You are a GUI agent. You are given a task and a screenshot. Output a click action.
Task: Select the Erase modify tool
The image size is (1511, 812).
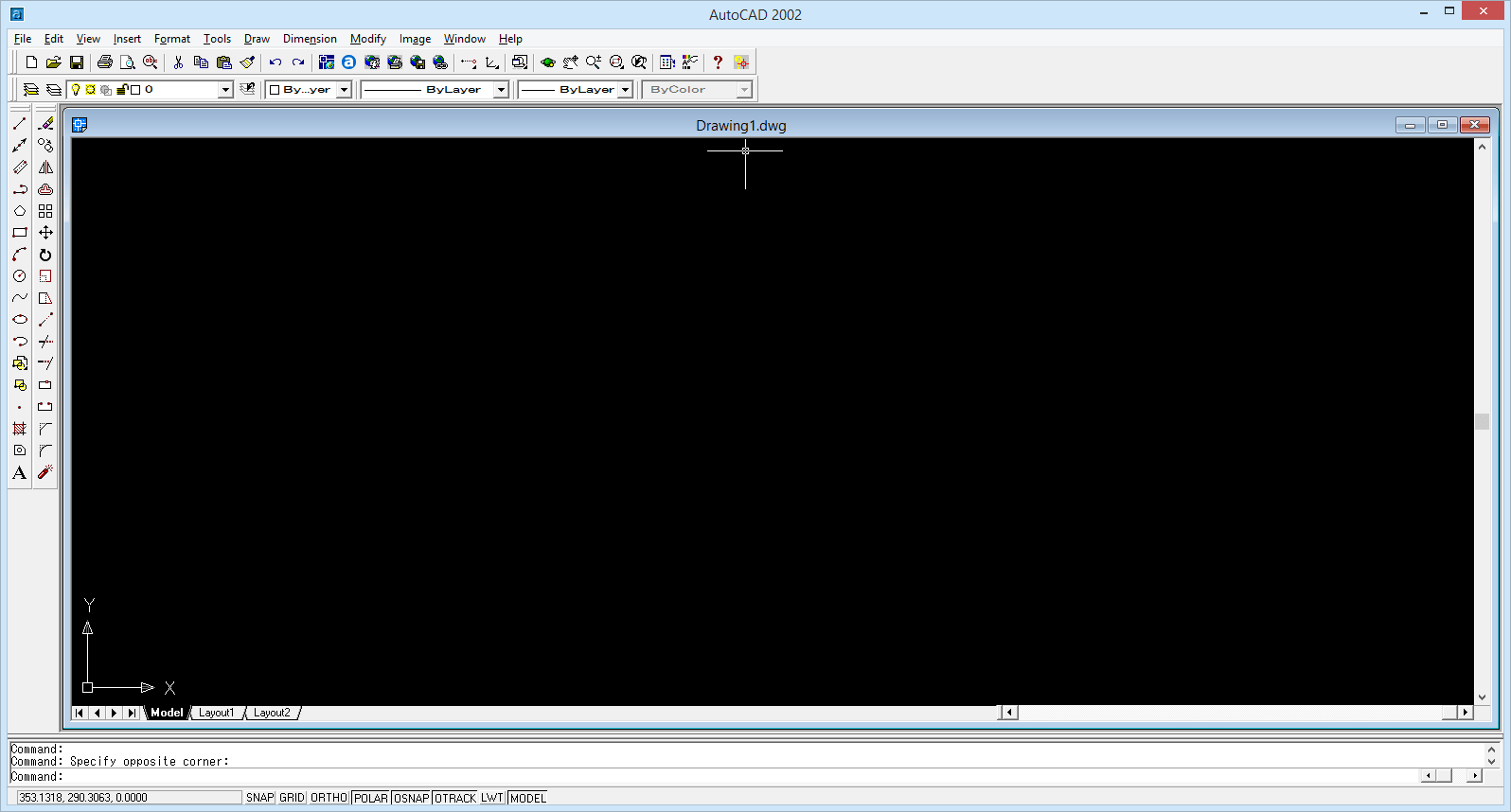point(45,124)
